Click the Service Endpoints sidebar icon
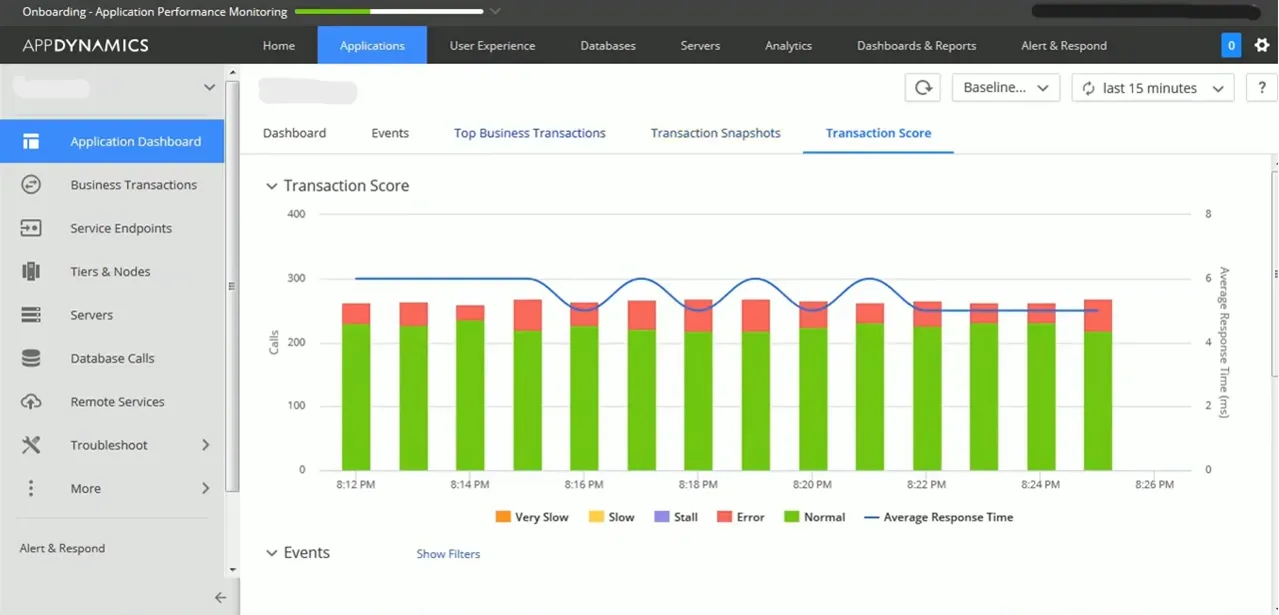 [31, 228]
